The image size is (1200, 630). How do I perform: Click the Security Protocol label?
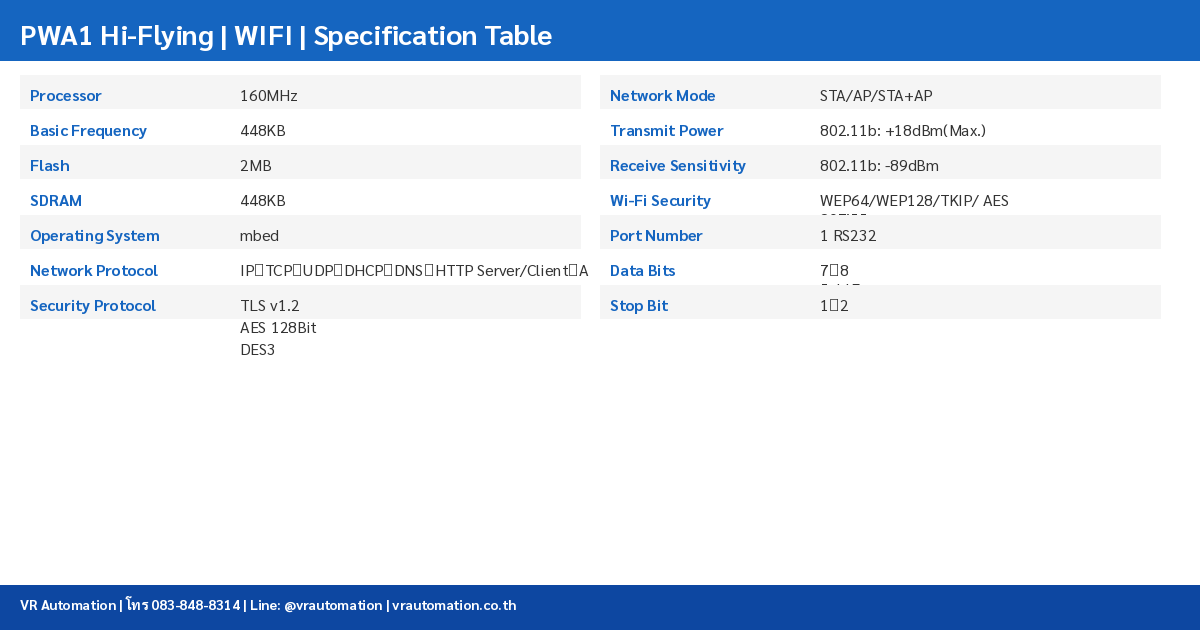point(93,306)
